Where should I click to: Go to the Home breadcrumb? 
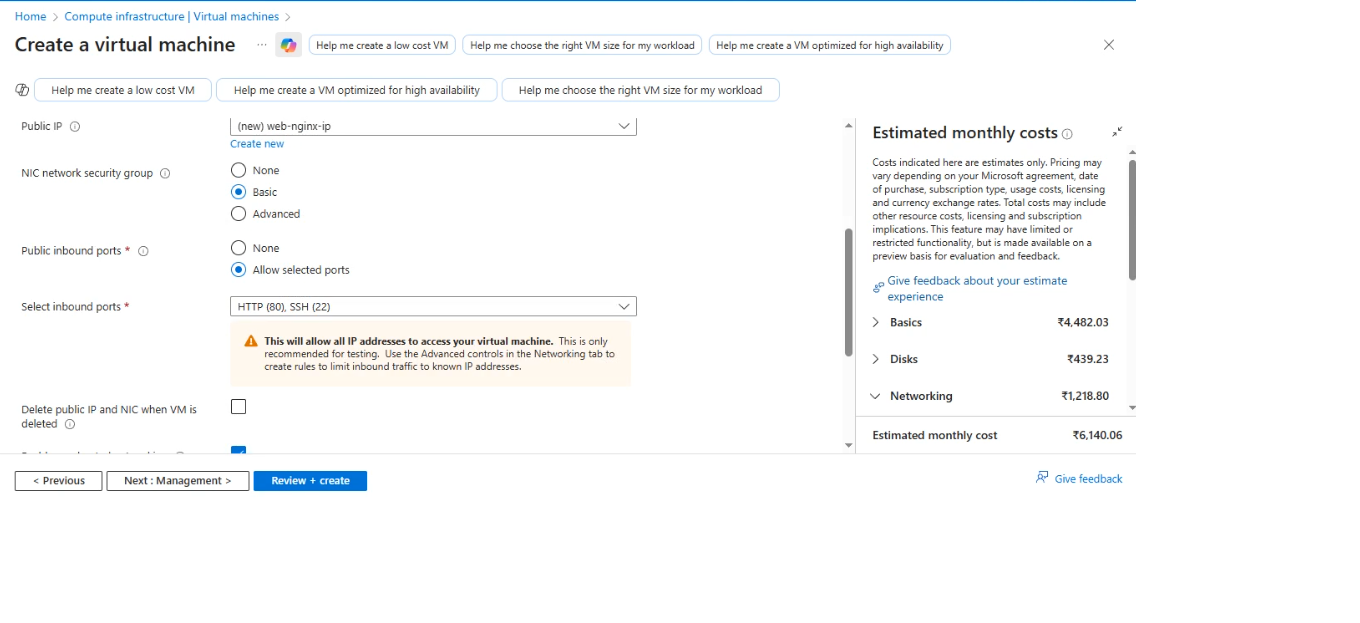coord(30,17)
